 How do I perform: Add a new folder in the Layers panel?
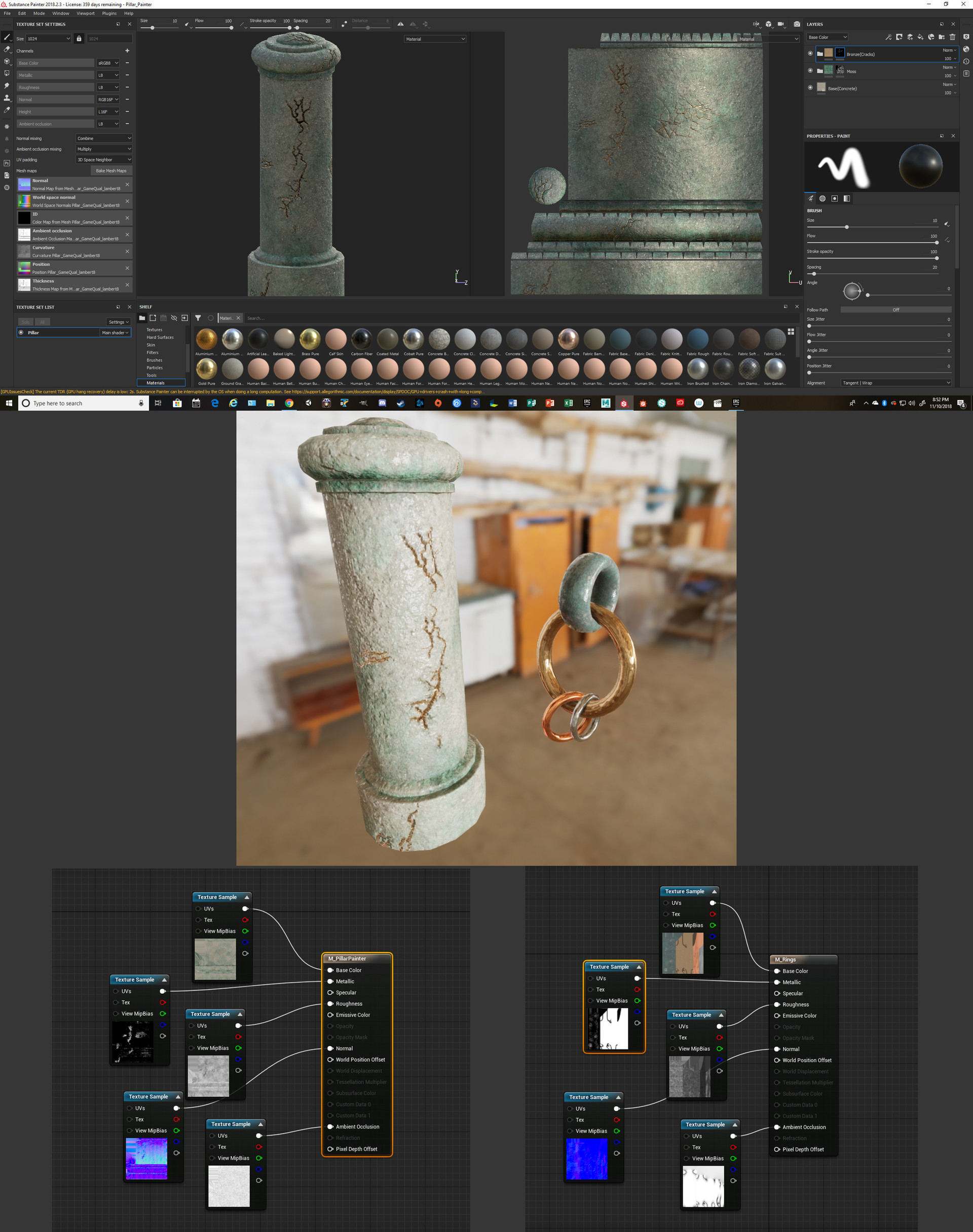point(942,38)
